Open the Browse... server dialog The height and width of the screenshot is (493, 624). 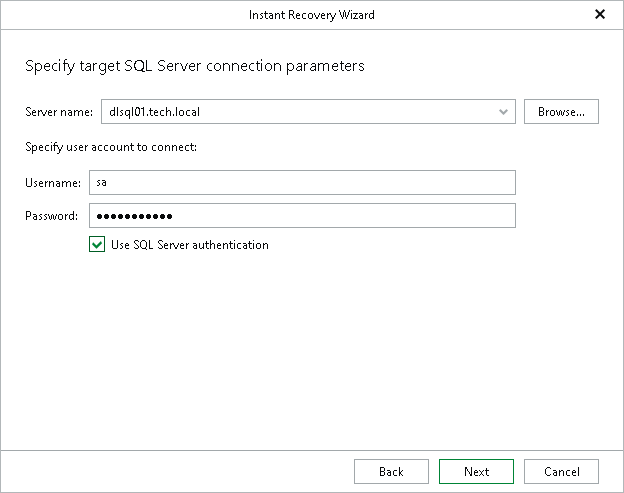(561, 112)
